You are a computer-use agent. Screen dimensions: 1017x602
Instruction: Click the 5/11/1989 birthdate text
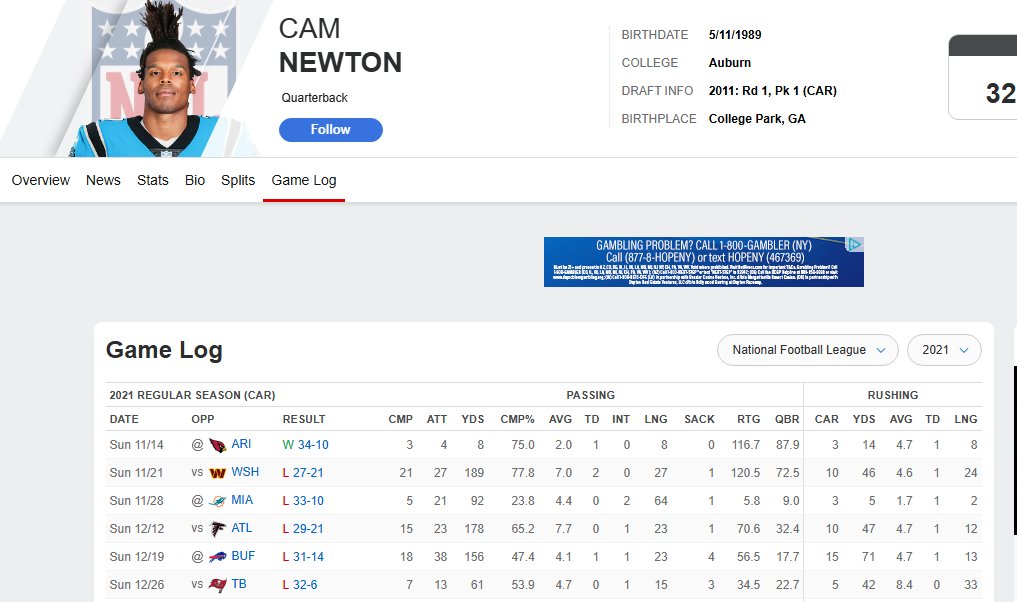coord(735,35)
